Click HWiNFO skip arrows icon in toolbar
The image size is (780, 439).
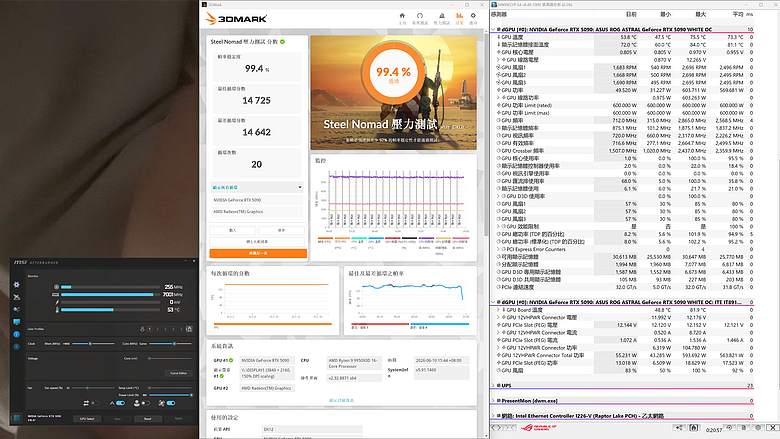point(509,428)
